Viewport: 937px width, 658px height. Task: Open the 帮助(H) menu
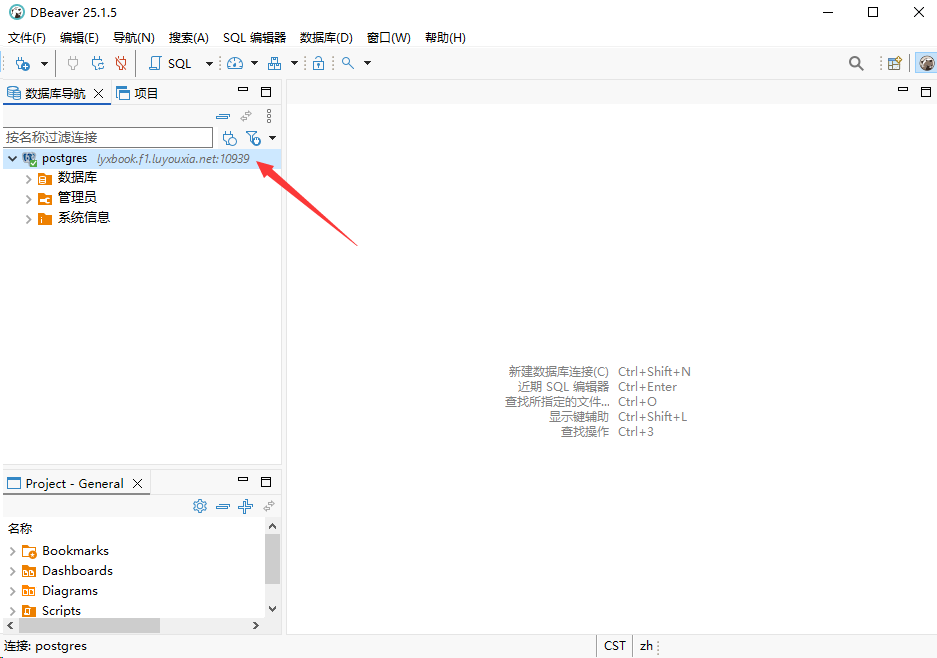tap(445, 38)
